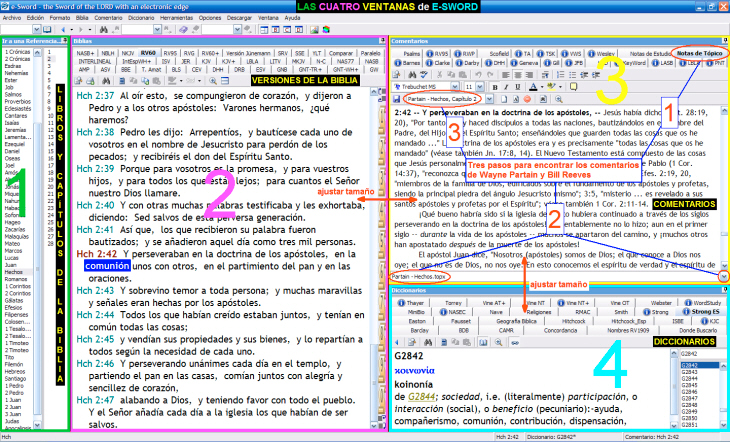
Task: Open the Herramientas menu
Action: 176,18
